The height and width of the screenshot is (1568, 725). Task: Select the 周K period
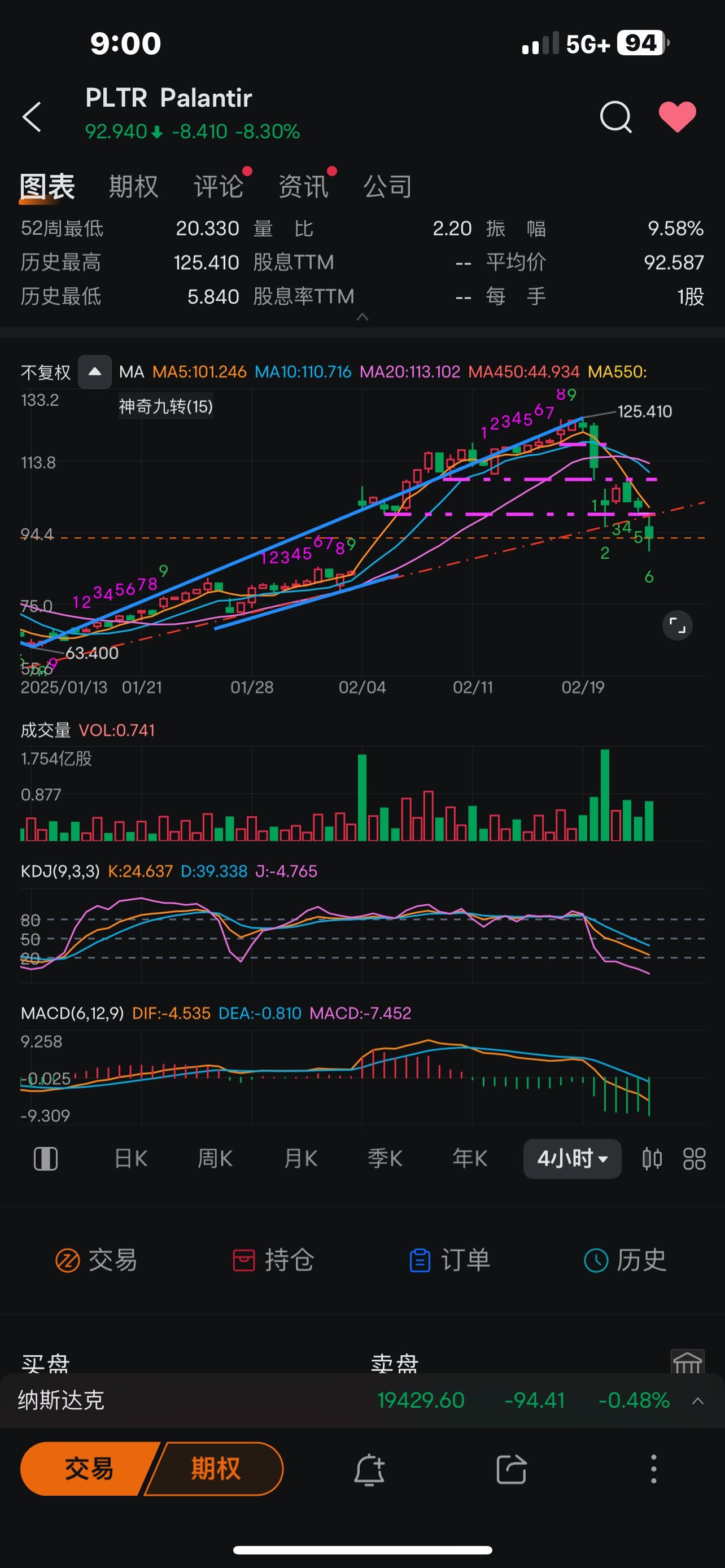pos(215,1158)
